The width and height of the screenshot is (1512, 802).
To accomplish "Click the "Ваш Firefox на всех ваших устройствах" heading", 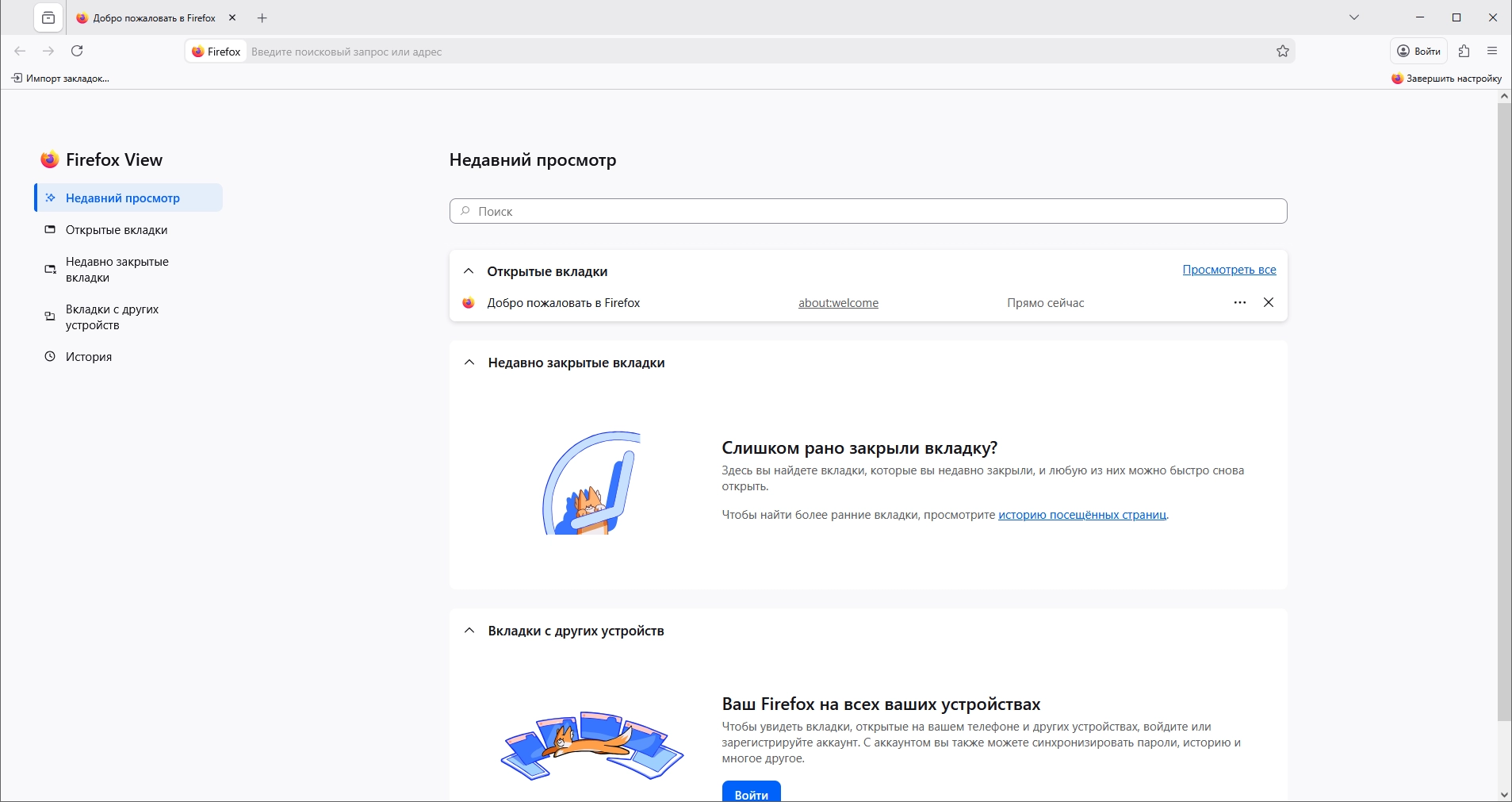I will point(881,704).
